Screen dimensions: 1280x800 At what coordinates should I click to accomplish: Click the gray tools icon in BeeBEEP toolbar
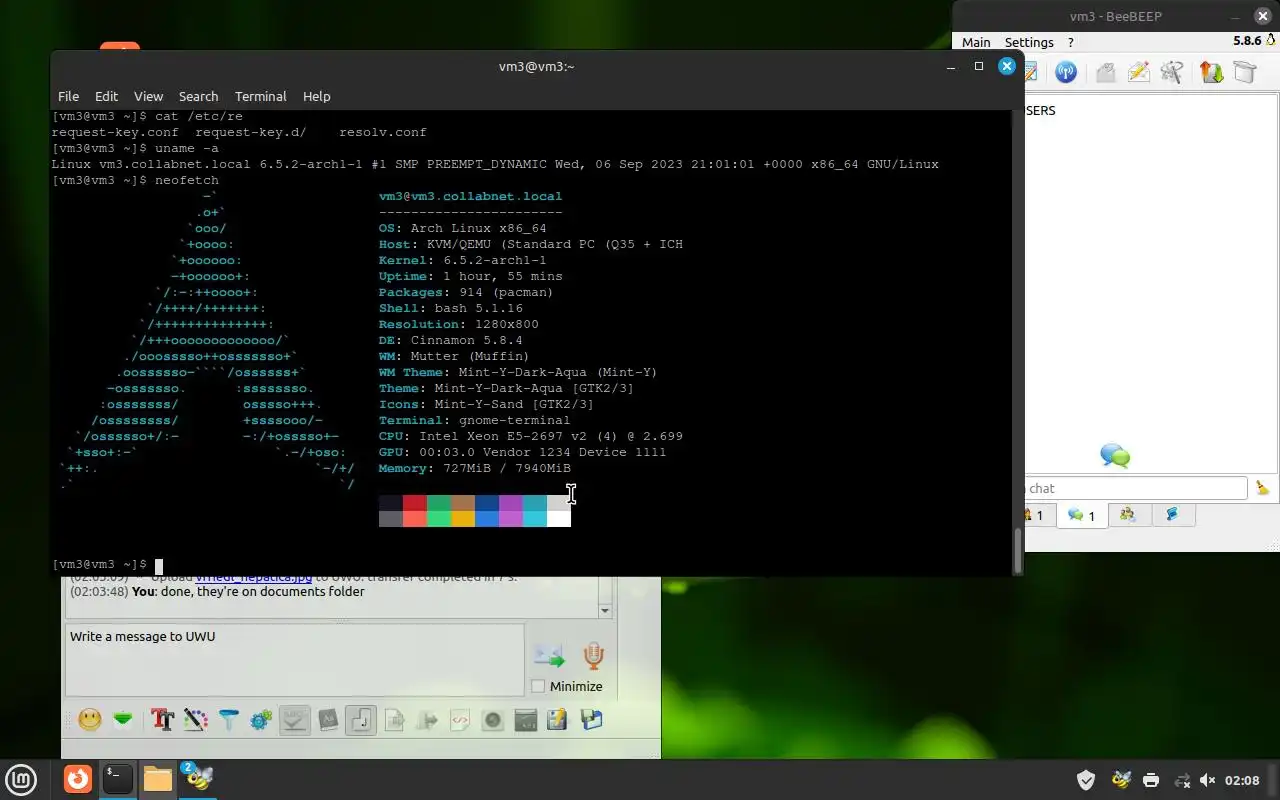click(1172, 72)
